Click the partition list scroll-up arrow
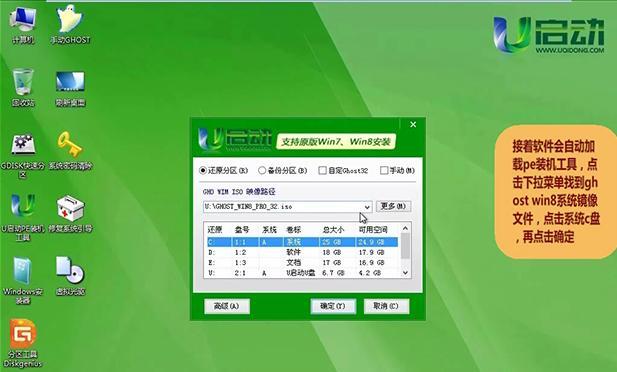Image resolution: width=617 pixels, height=372 pixels. (x=405, y=228)
